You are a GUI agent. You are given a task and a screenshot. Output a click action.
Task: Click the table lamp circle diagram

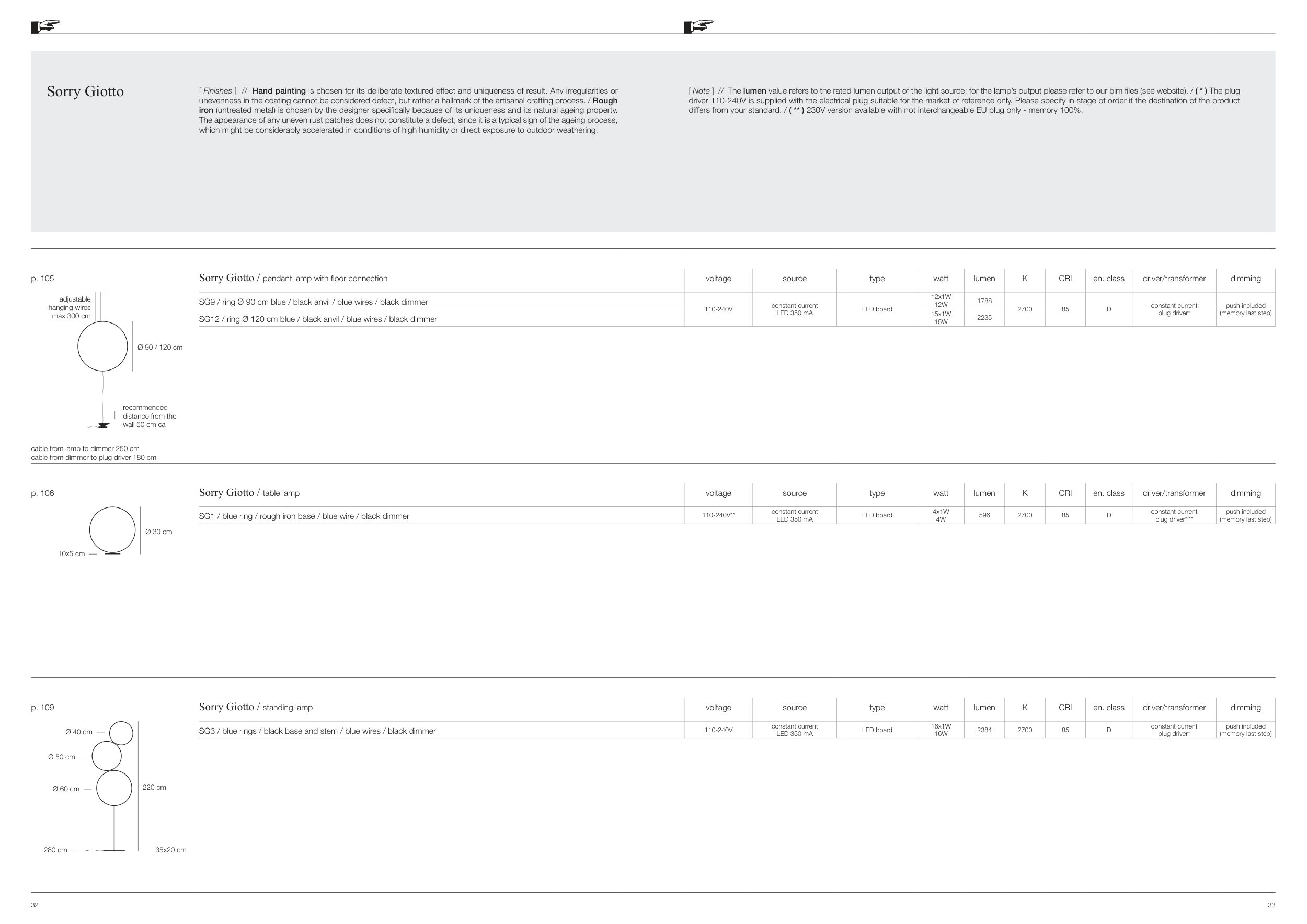coord(112,530)
